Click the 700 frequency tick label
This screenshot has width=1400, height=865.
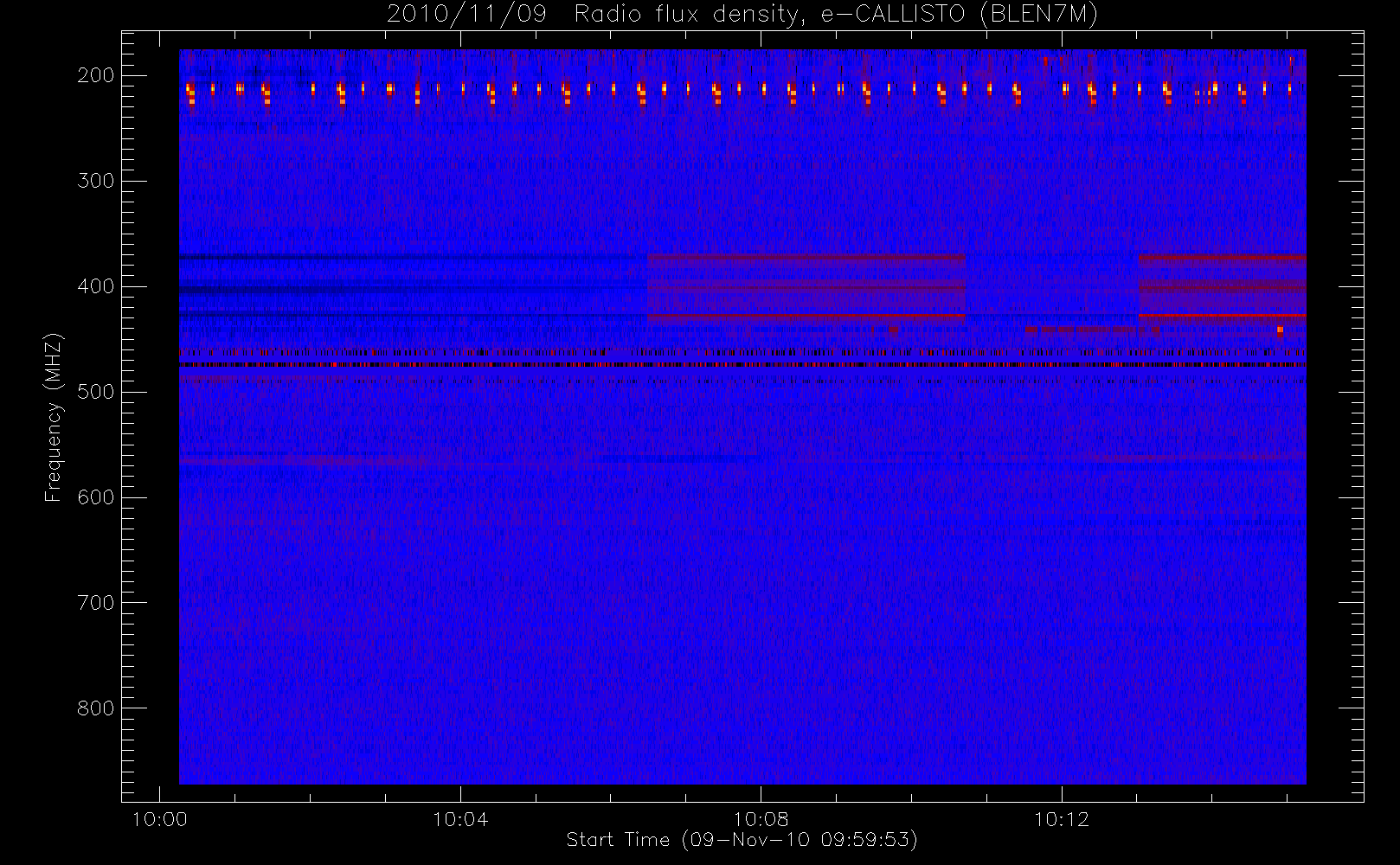96,603
